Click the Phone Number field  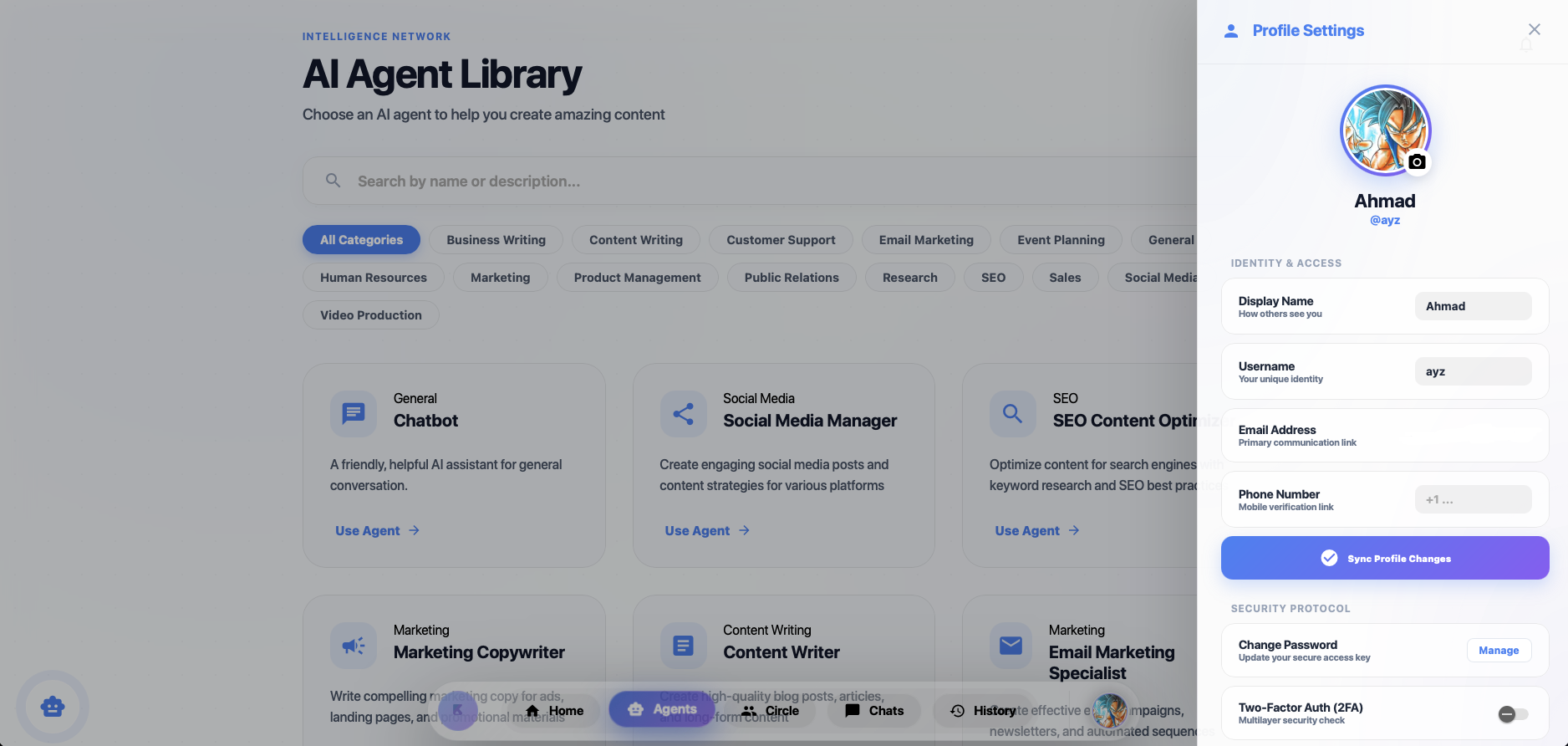coord(1473,499)
